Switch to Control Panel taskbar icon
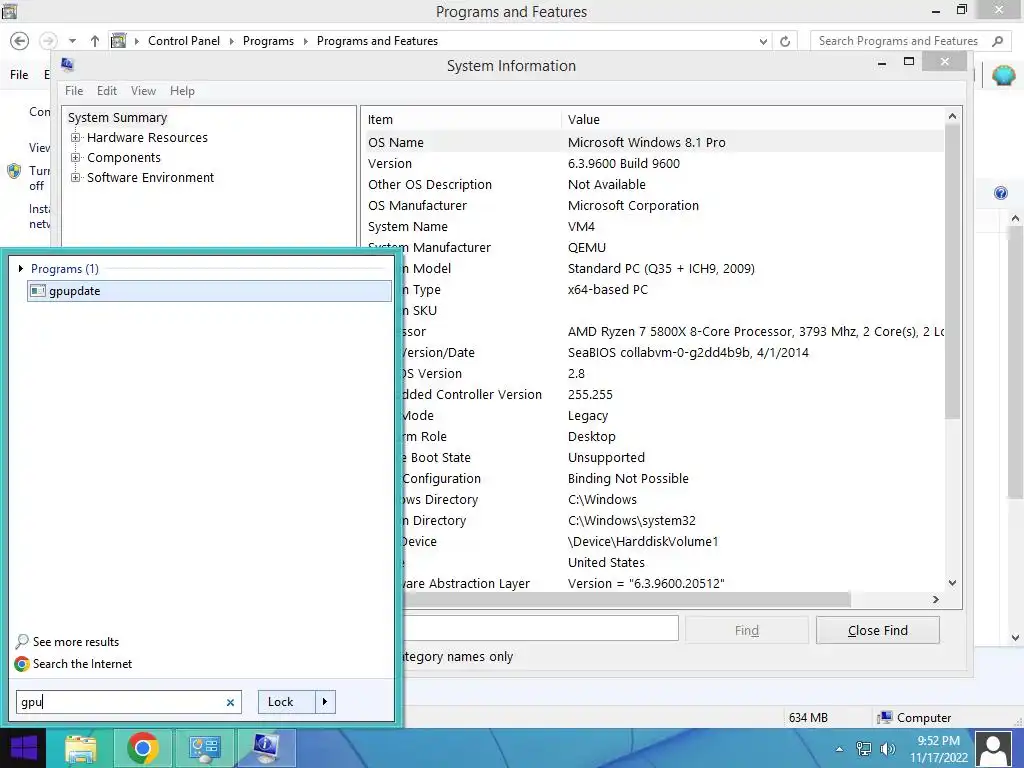Viewport: 1024px width, 768px height. tap(204, 748)
